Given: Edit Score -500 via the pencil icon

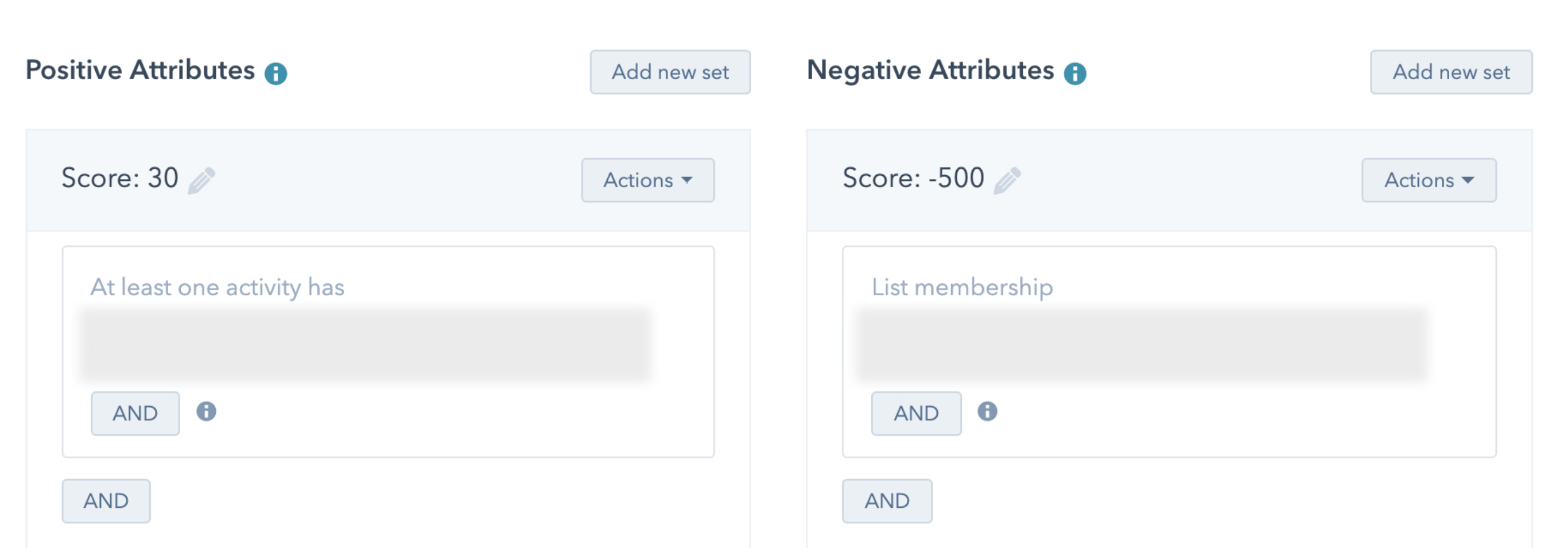Looking at the screenshot, I should [x=1007, y=180].
